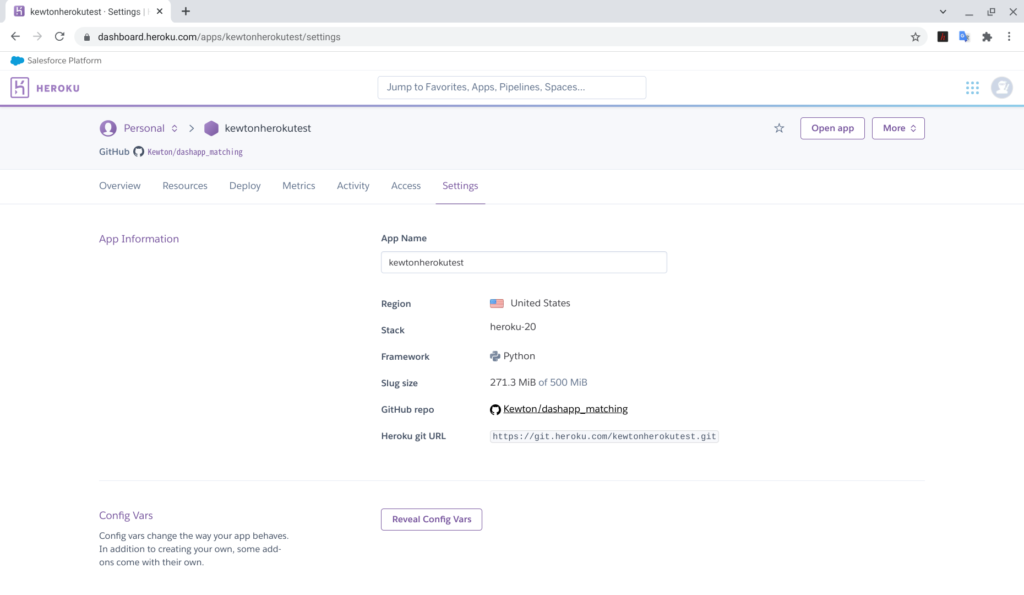Click the Python framework icon
1024x595 pixels.
(495, 356)
